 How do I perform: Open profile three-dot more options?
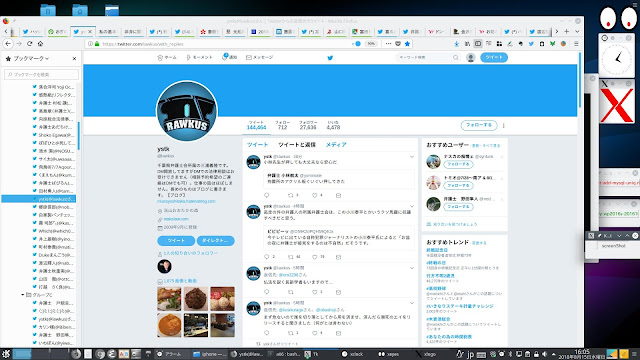tap(503, 125)
